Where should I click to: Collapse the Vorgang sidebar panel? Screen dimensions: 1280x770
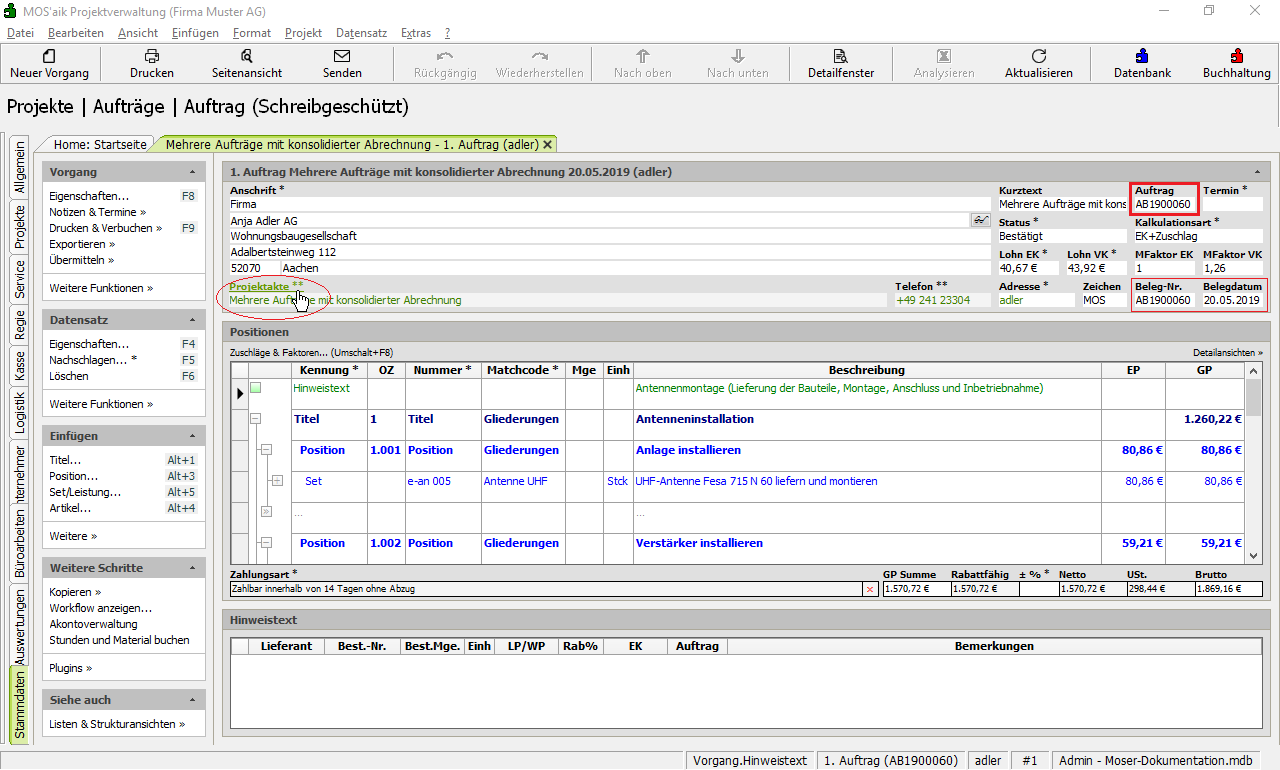(x=190, y=171)
